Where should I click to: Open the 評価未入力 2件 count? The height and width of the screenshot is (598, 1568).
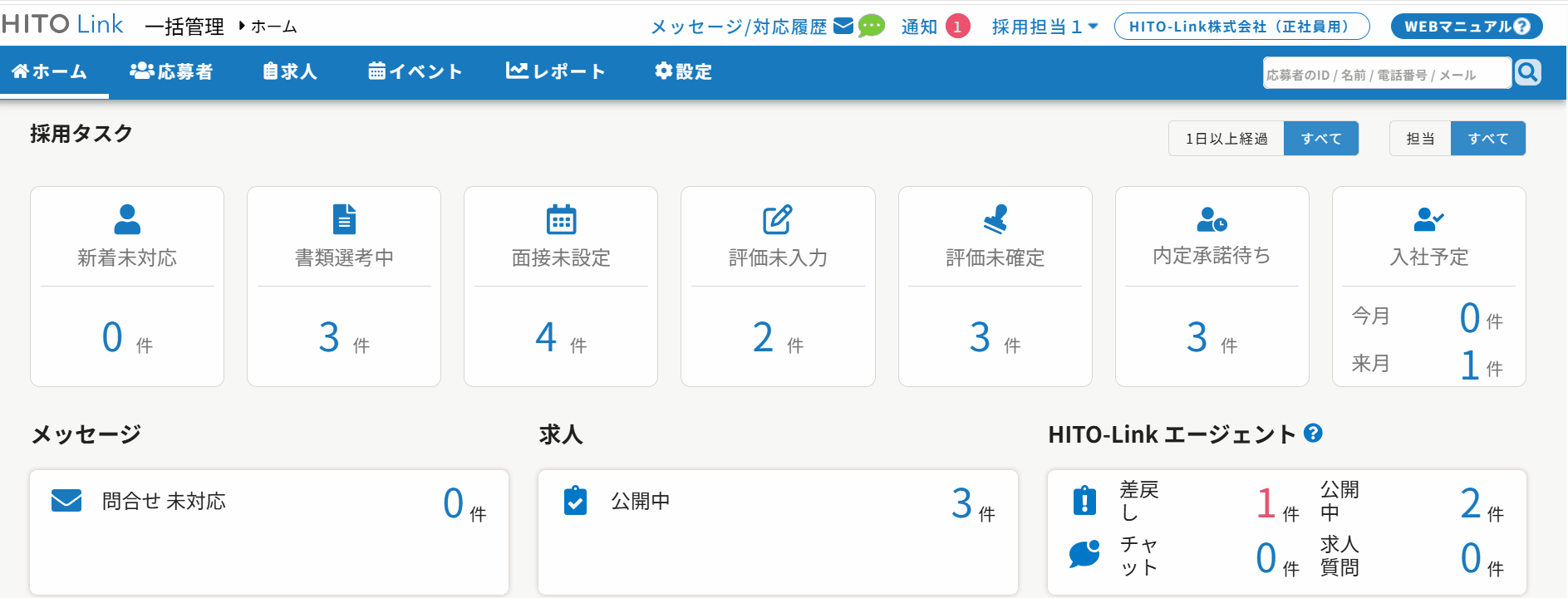pos(778,337)
